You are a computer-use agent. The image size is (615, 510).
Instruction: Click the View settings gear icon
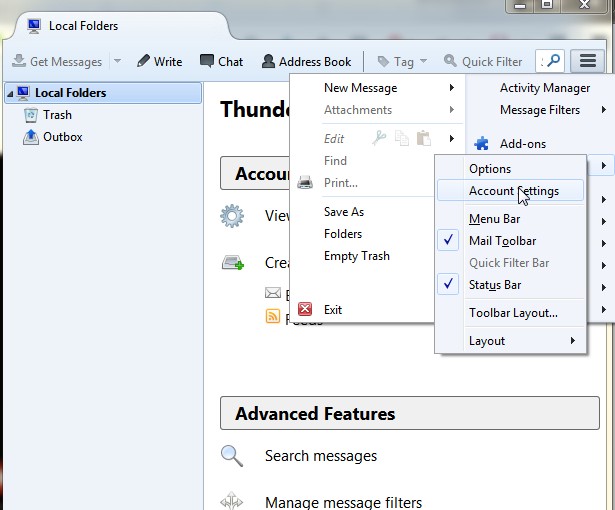pyautogui.click(x=232, y=216)
